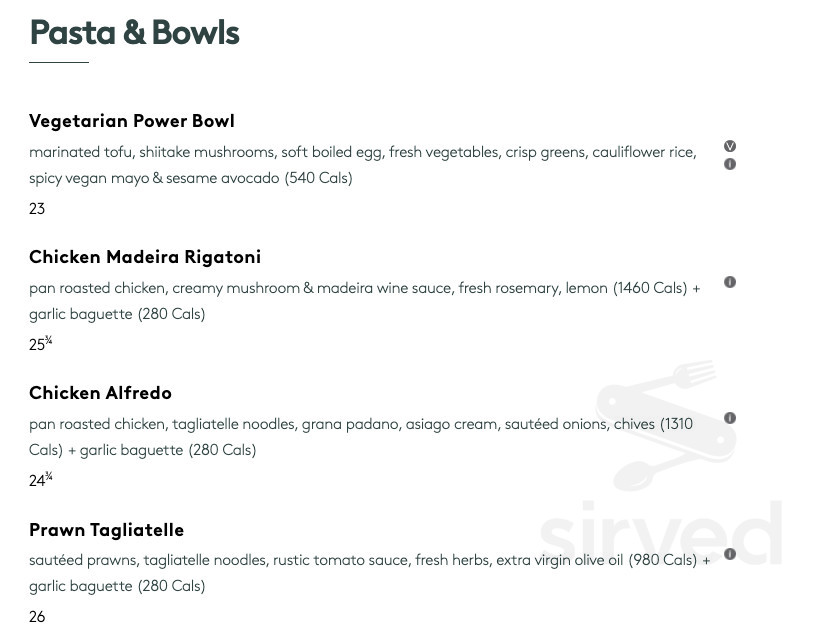
Task: Open the Prawn Tagliatelle item
Action: (x=106, y=530)
